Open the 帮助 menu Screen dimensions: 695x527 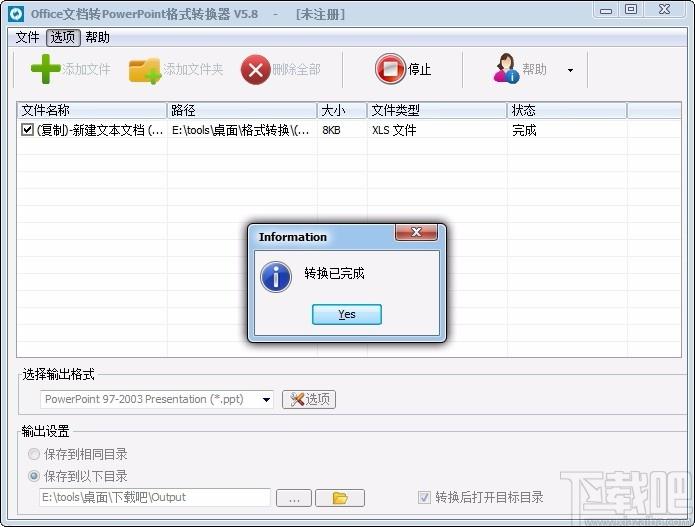(98, 37)
